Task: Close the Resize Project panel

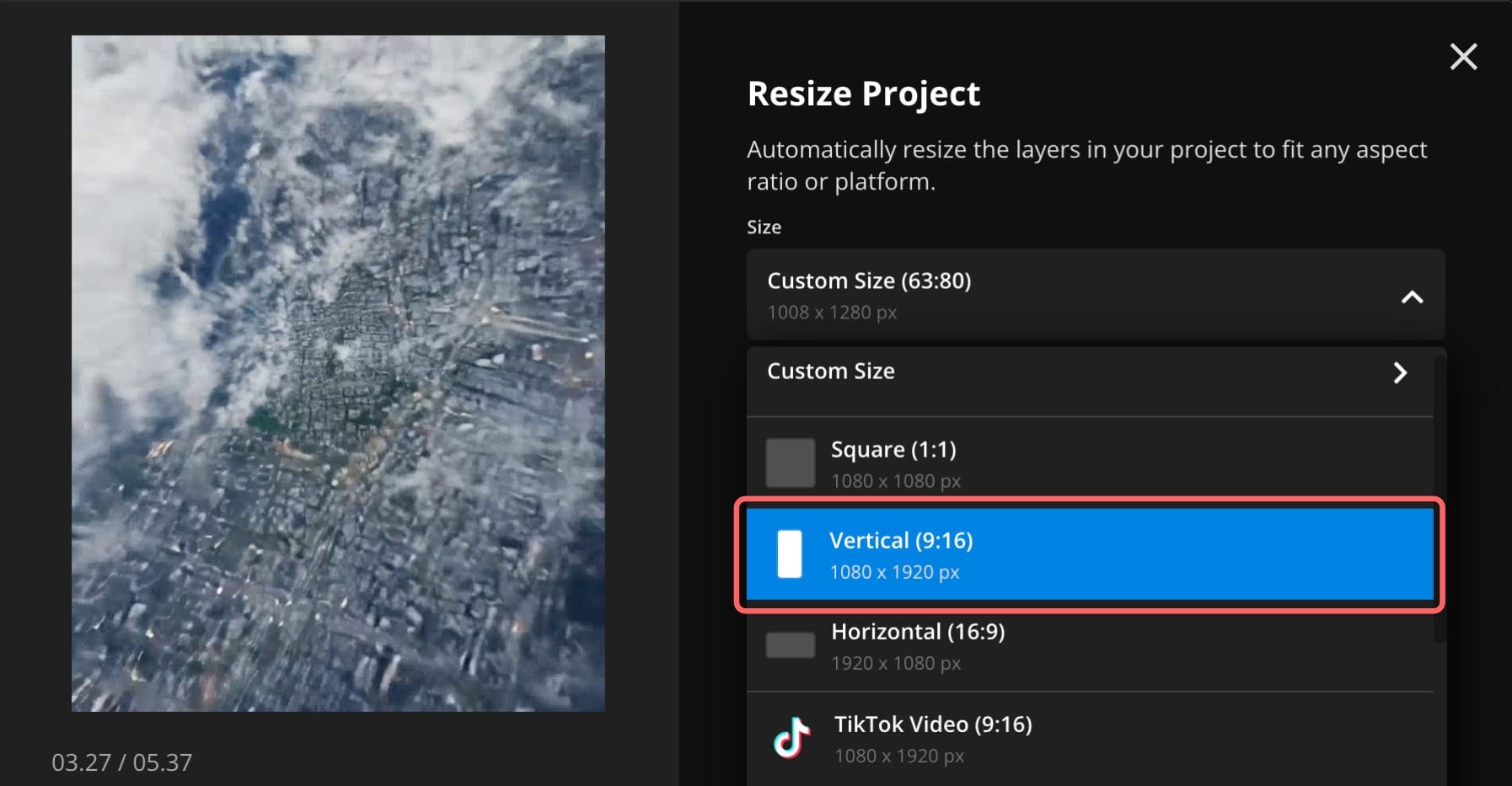Action: pos(1464,56)
